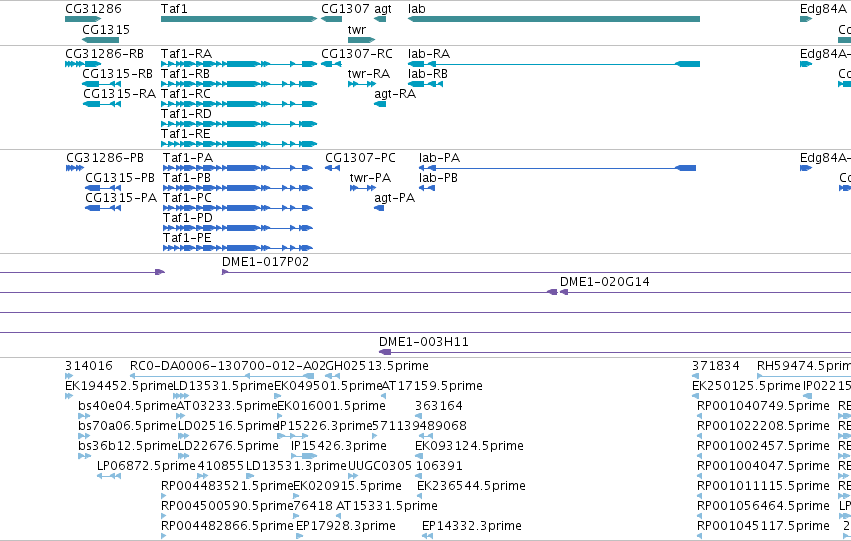Image resolution: width=851 pixels, height=541 pixels.
Task: Select protein Taf1-PE
Action: coord(238,249)
